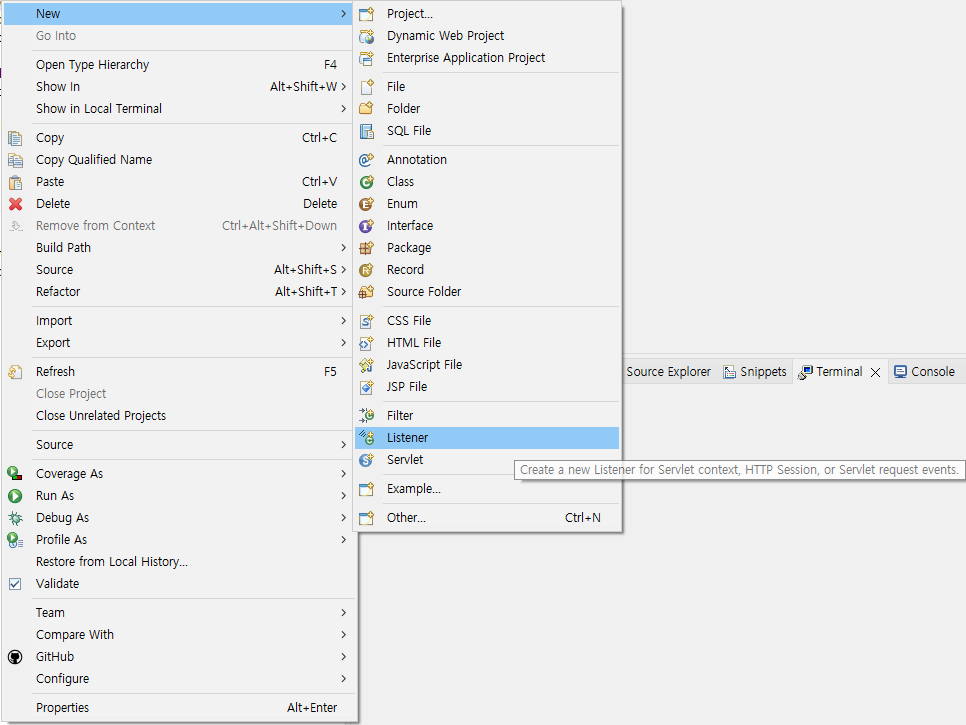The height and width of the screenshot is (725, 966).
Task: Expand the Build Path submenu arrow
Action: click(x=343, y=248)
